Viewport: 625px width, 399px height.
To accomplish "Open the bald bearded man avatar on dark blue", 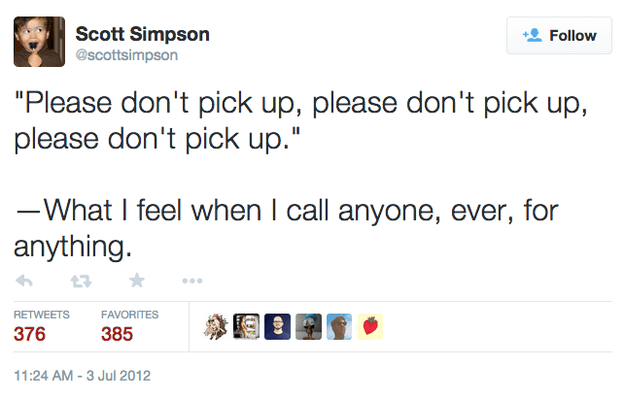I will click(277, 327).
